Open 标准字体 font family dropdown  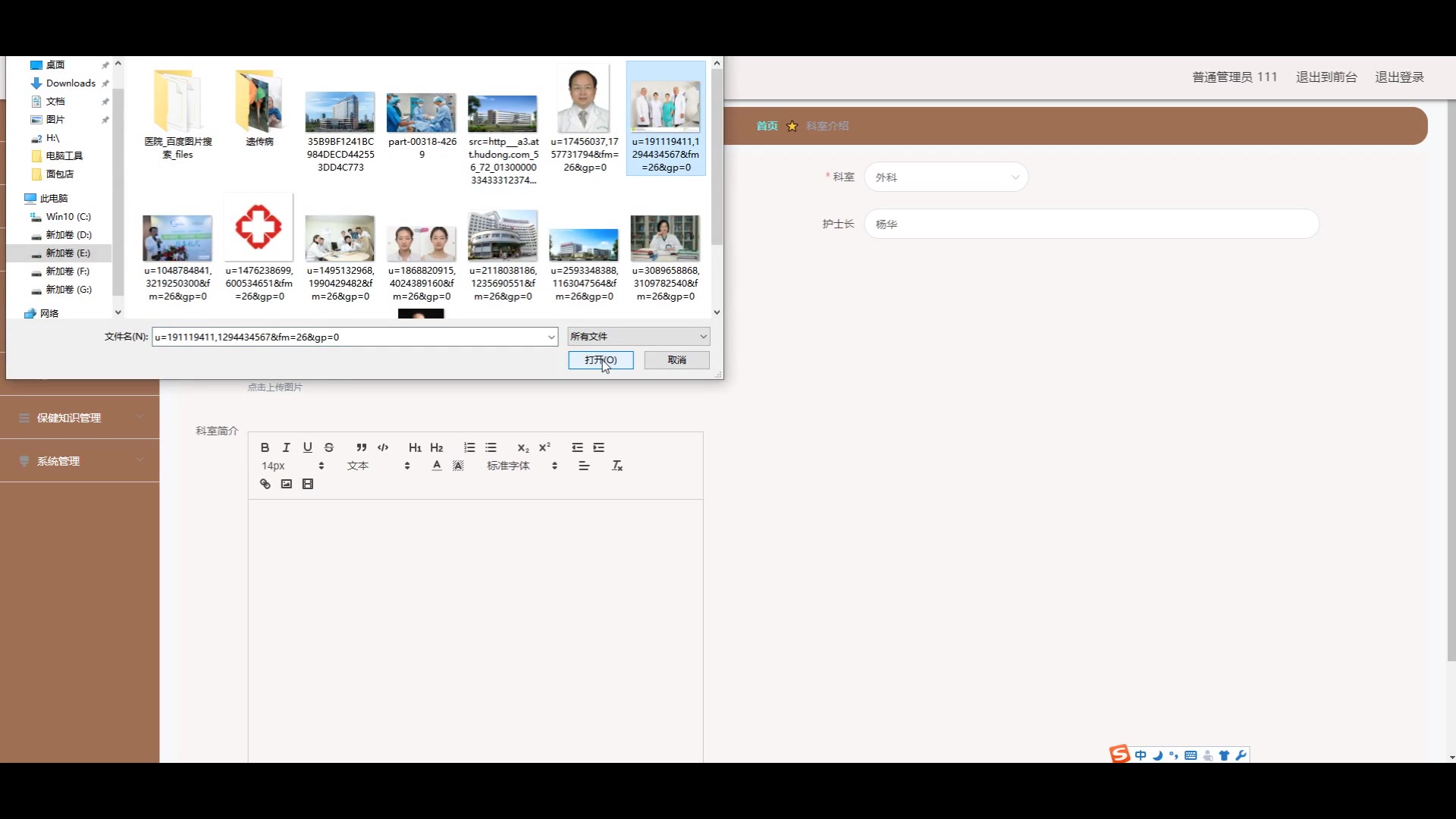point(522,466)
